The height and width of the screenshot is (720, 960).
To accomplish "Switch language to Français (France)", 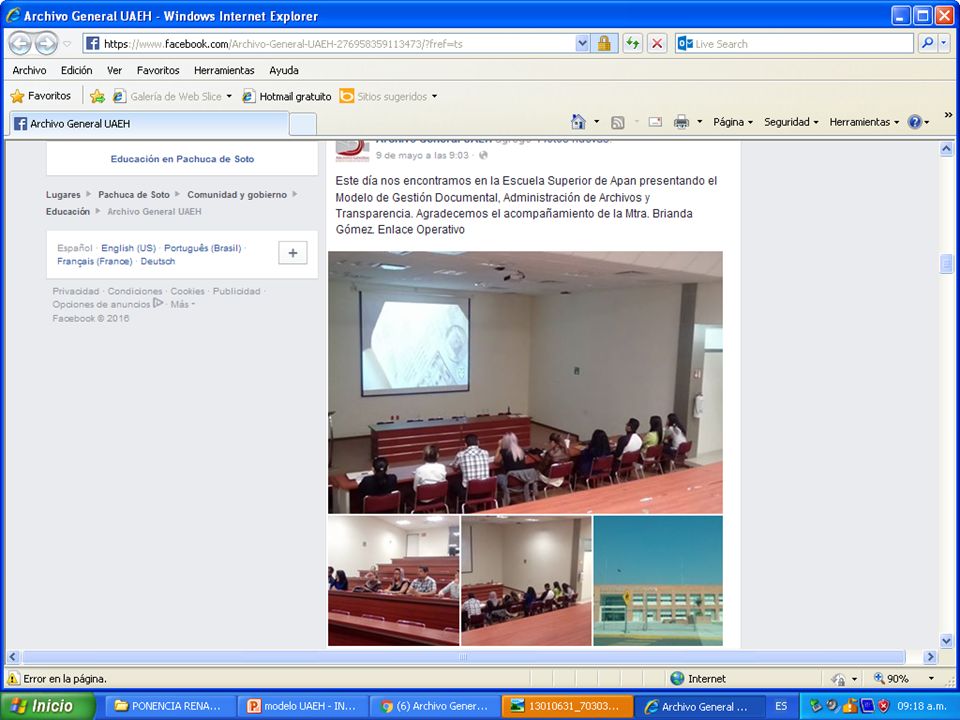I will point(95,261).
